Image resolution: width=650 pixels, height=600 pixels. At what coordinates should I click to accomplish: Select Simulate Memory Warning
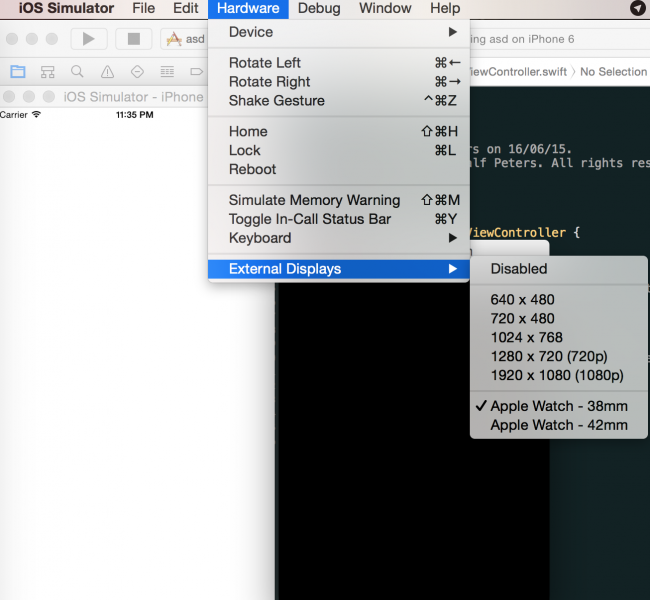(x=314, y=200)
